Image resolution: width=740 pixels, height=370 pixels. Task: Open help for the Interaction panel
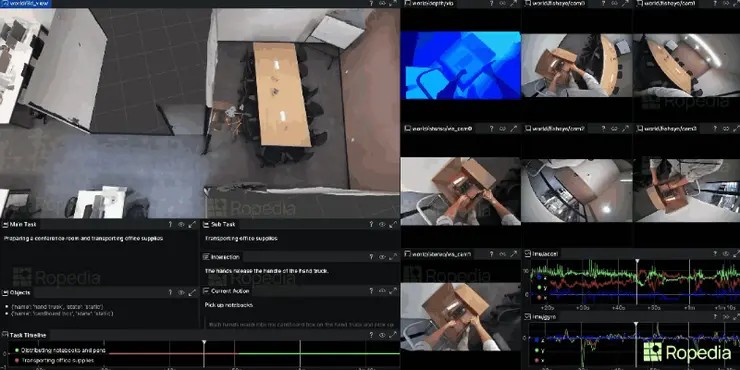(x=371, y=257)
